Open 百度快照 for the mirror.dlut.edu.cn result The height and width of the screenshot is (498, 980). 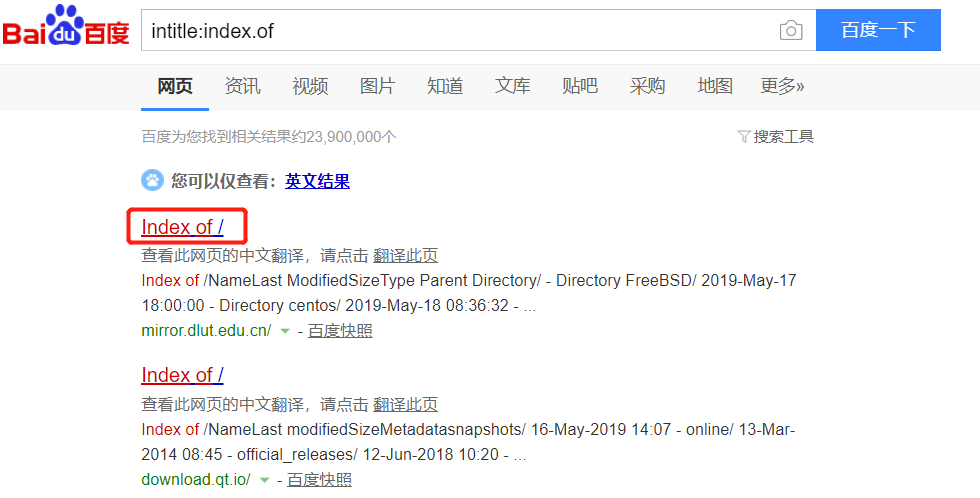pos(340,331)
